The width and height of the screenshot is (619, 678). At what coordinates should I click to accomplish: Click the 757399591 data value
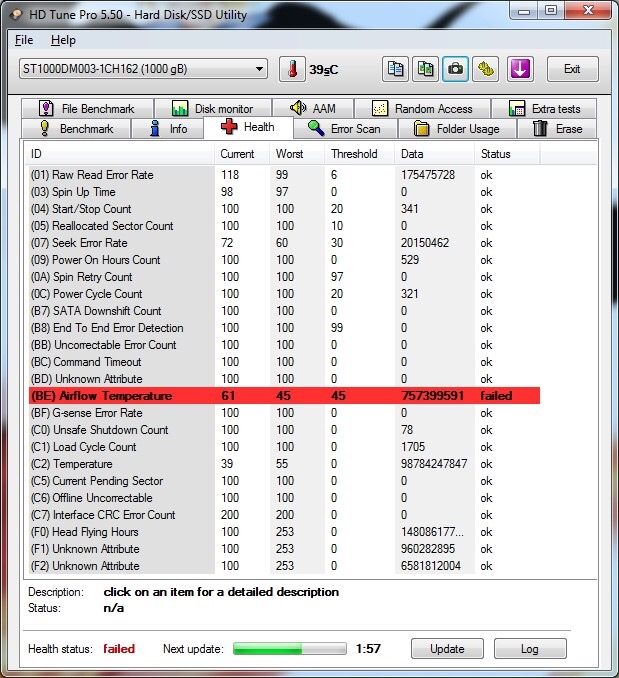(x=432, y=396)
